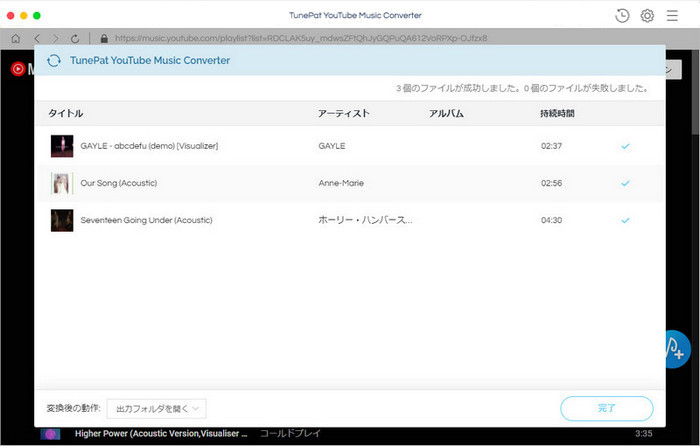Select the GAYLE - abcdefu (demo) title
The height and width of the screenshot is (446, 700).
[x=149, y=146]
